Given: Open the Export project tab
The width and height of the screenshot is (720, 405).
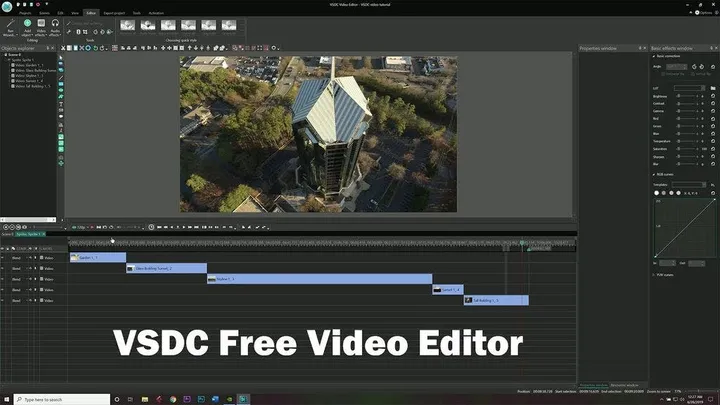Looking at the screenshot, I should click(114, 13).
